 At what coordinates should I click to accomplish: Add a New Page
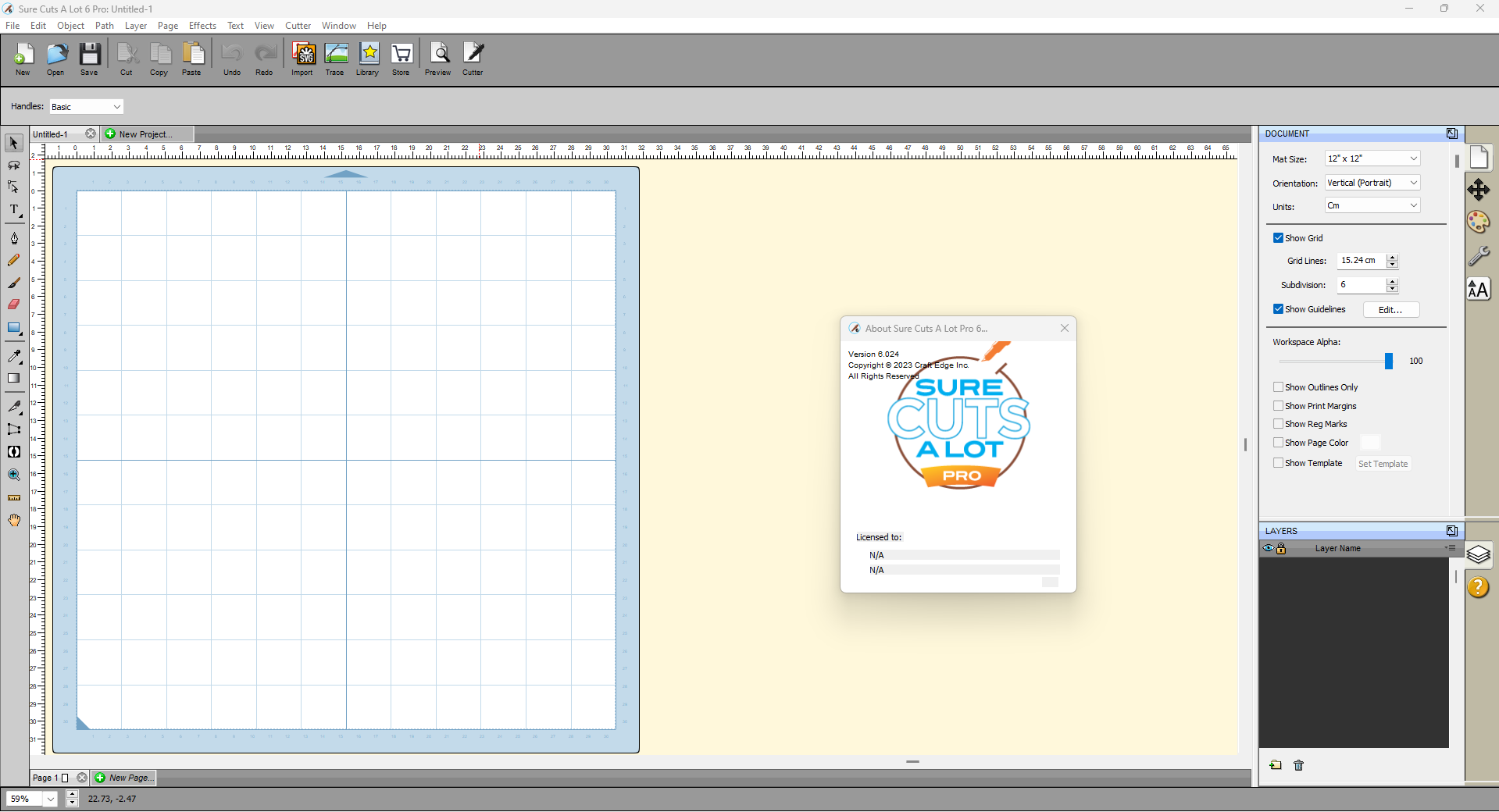tap(124, 778)
